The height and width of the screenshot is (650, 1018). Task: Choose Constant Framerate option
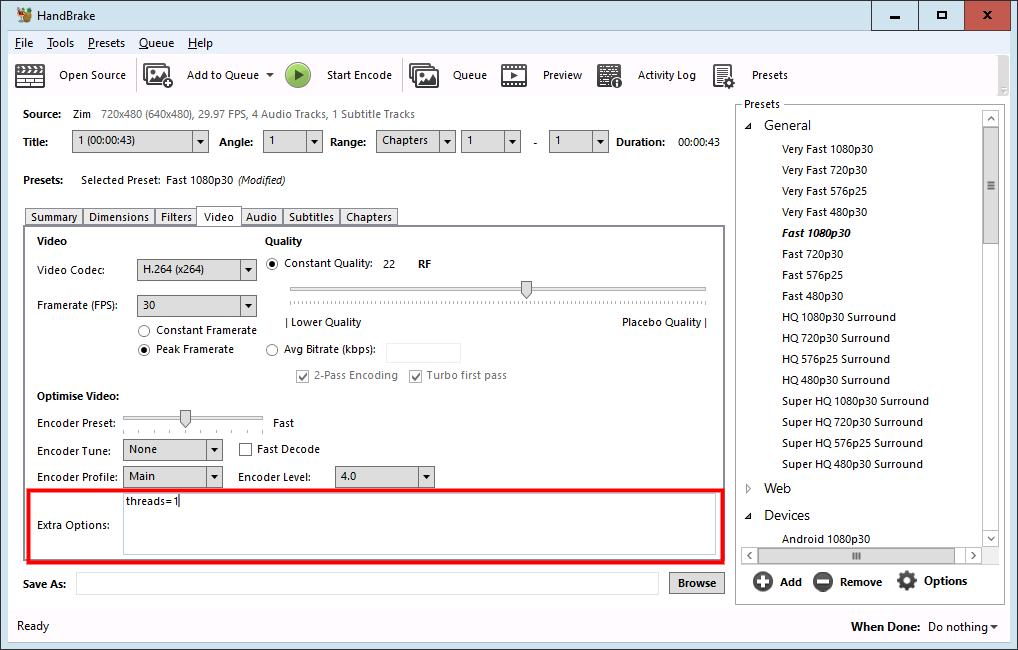[x=144, y=331]
